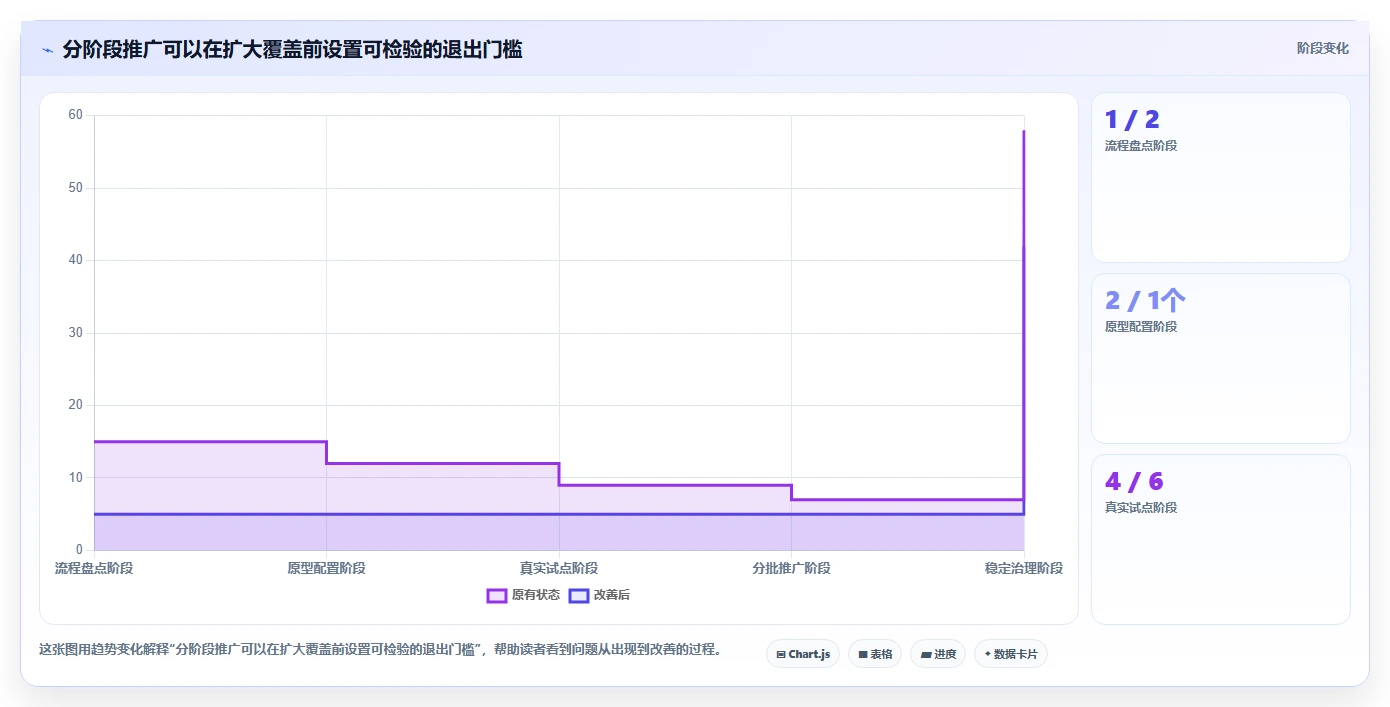The height and width of the screenshot is (707, 1390).
Task: Click the purple 原有状态 legend swatch
Action: (497, 595)
